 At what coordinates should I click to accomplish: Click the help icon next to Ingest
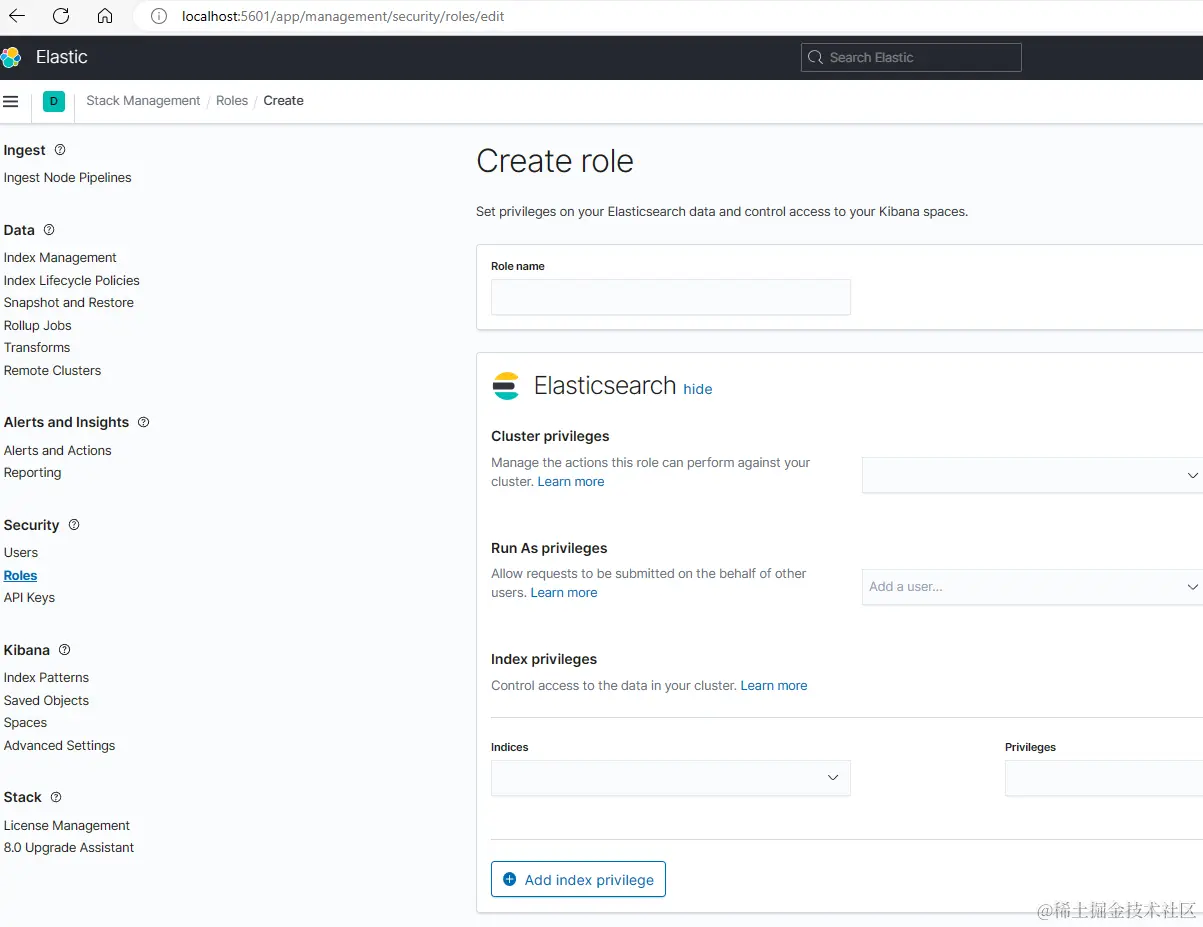(x=60, y=150)
